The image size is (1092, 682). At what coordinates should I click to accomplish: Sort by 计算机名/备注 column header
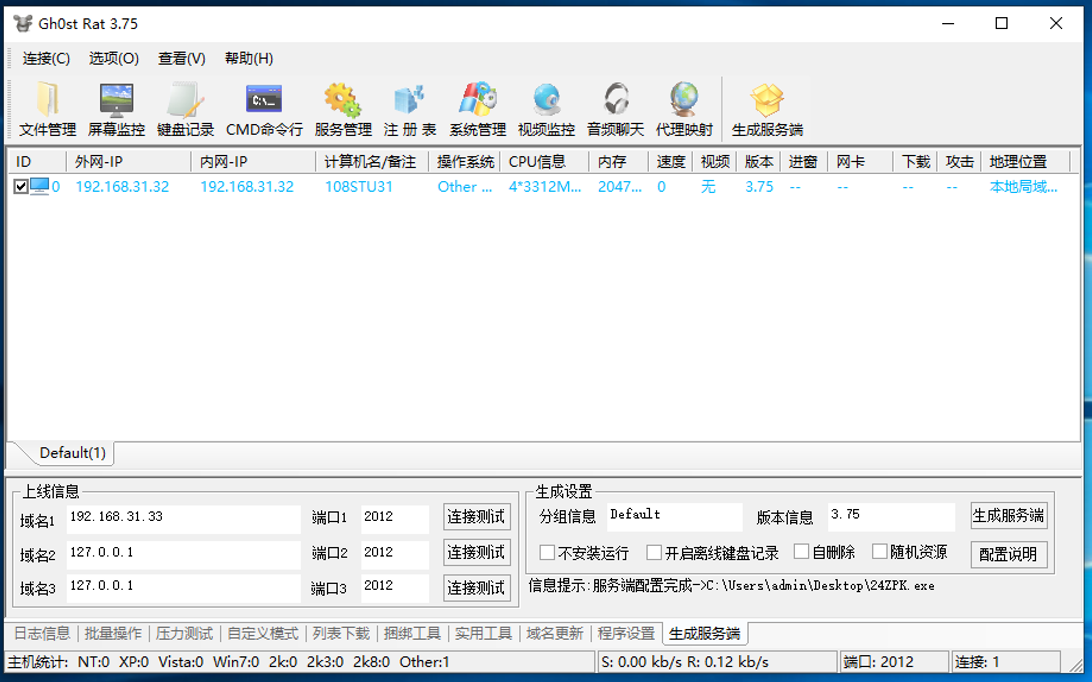[373, 162]
